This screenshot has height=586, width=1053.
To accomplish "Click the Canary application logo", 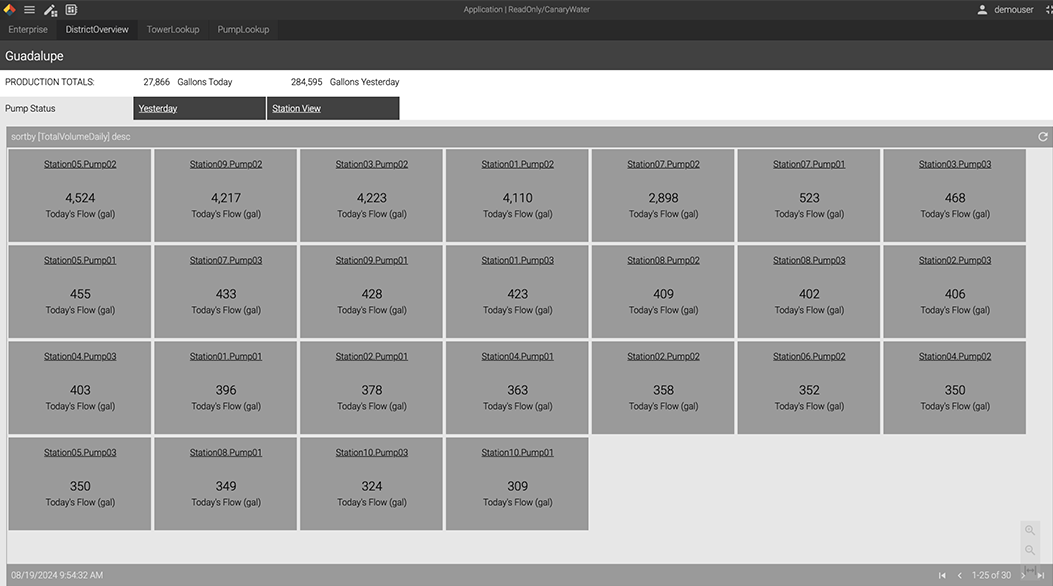I will tap(9, 9).
